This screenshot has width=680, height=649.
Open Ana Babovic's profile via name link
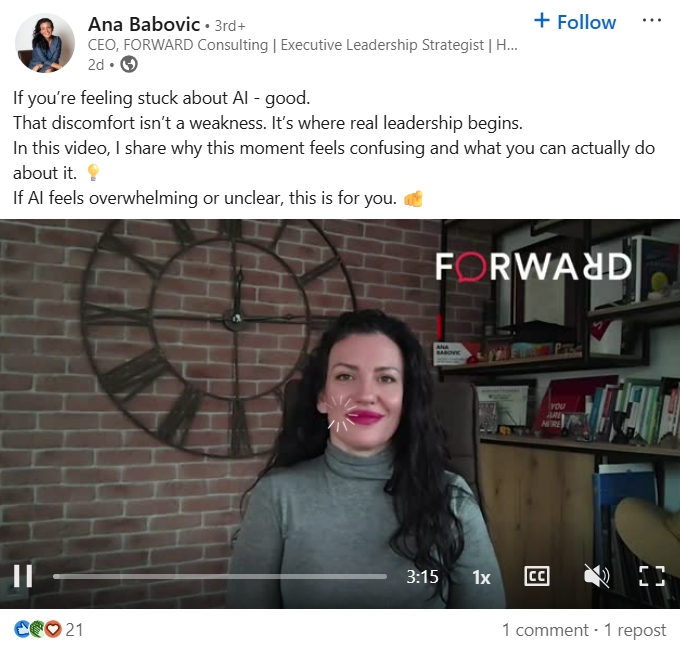(144, 24)
